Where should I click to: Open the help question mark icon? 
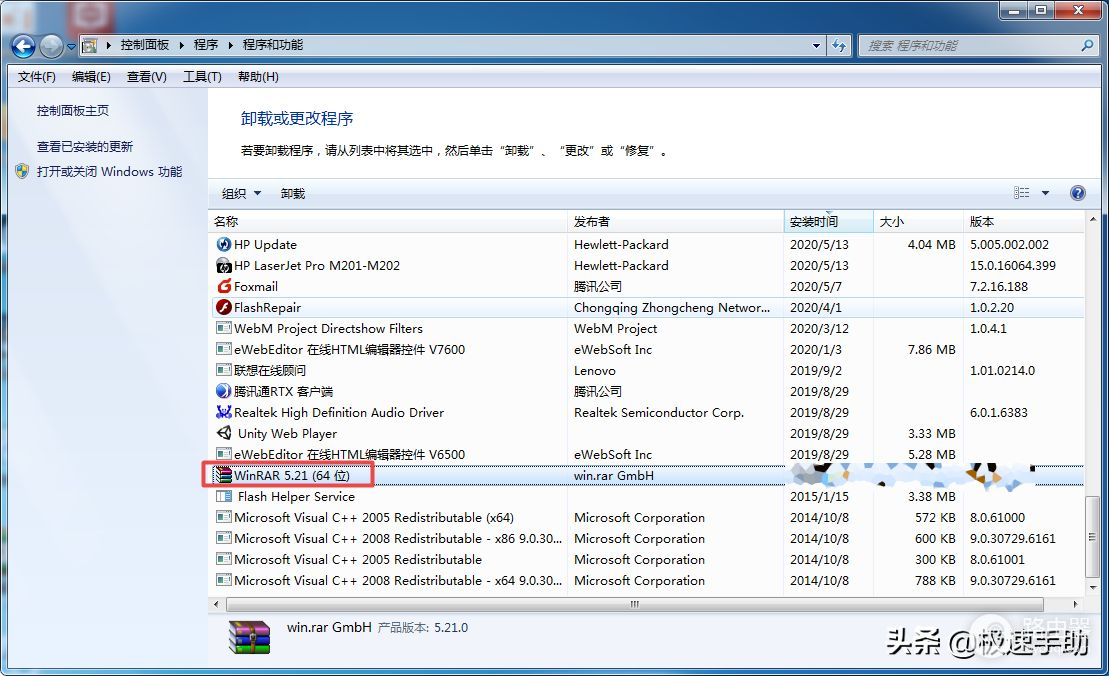(1077, 193)
